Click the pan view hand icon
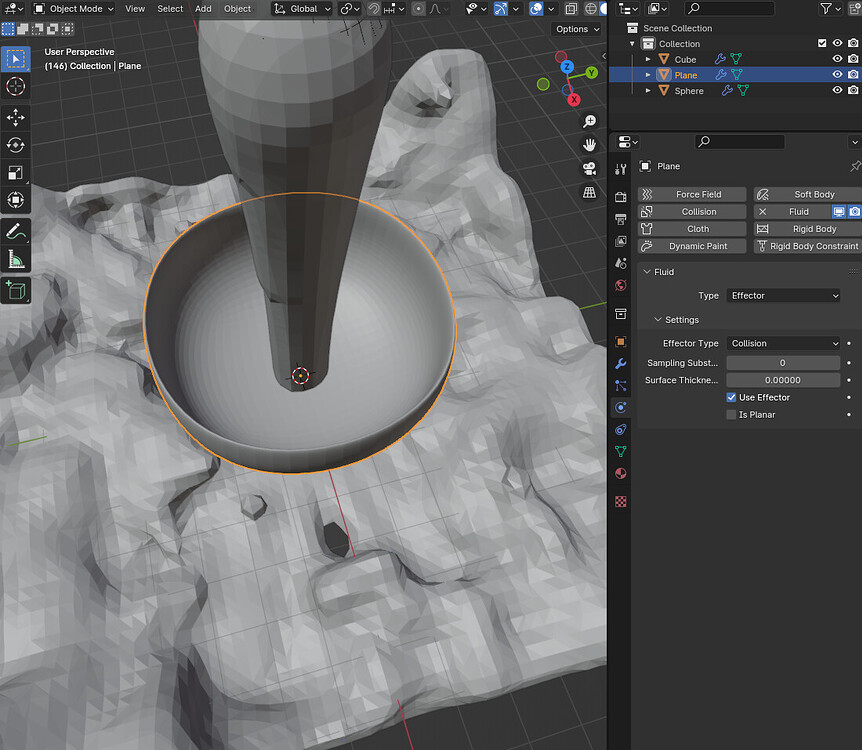Viewport: 862px width, 750px height. (589, 145)
